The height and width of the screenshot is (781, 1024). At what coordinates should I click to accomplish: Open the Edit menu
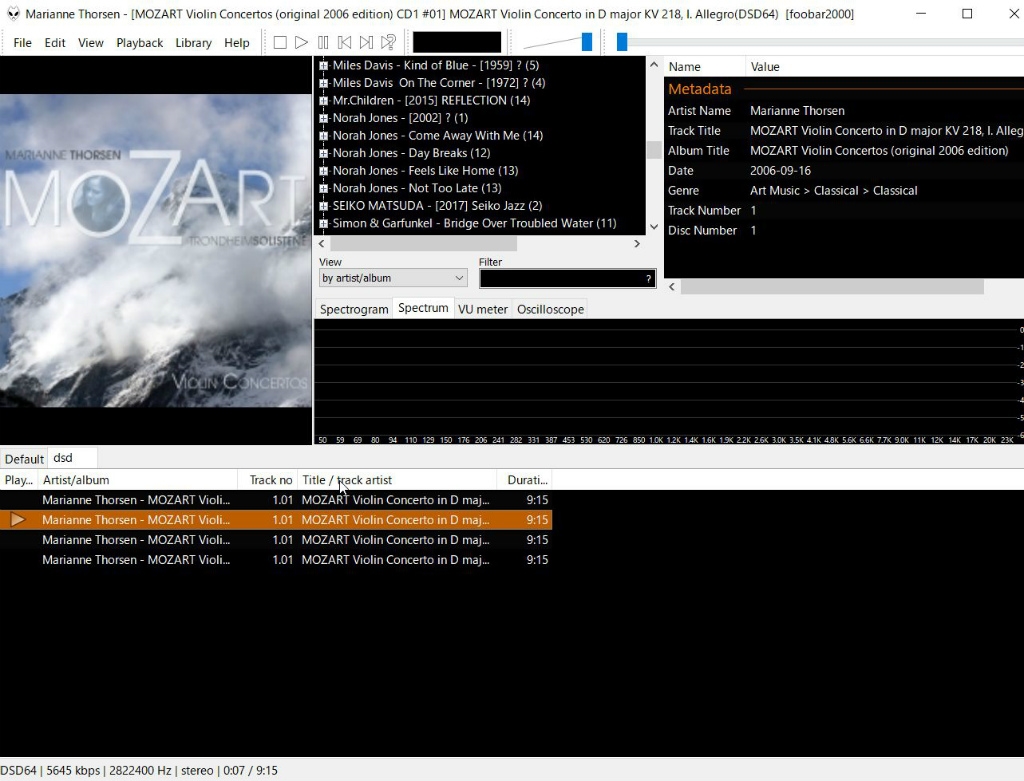tap(55, 42)
